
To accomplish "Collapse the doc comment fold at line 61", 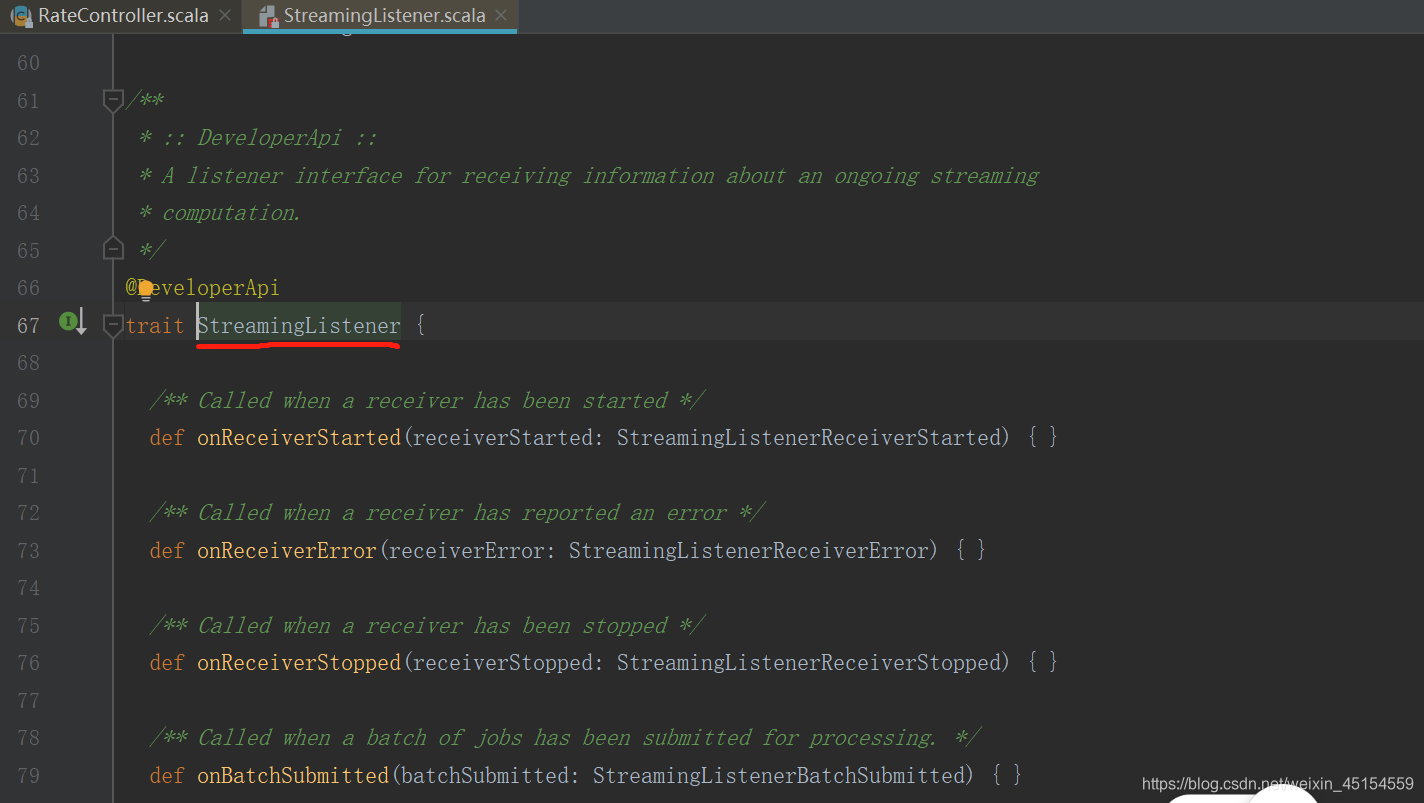I will (x=113, y=100).
